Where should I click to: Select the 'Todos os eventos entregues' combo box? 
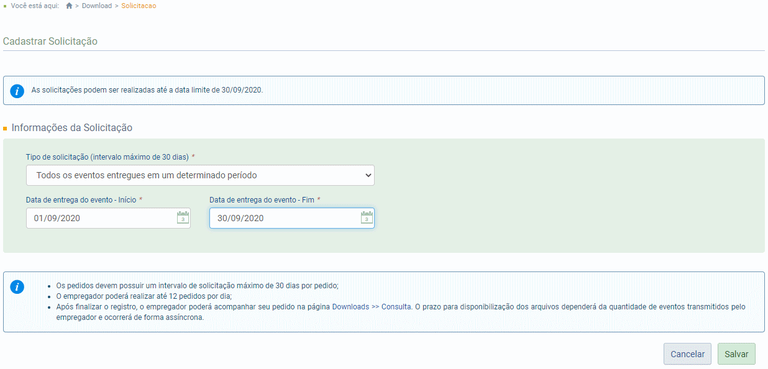(x=200, y=175)
